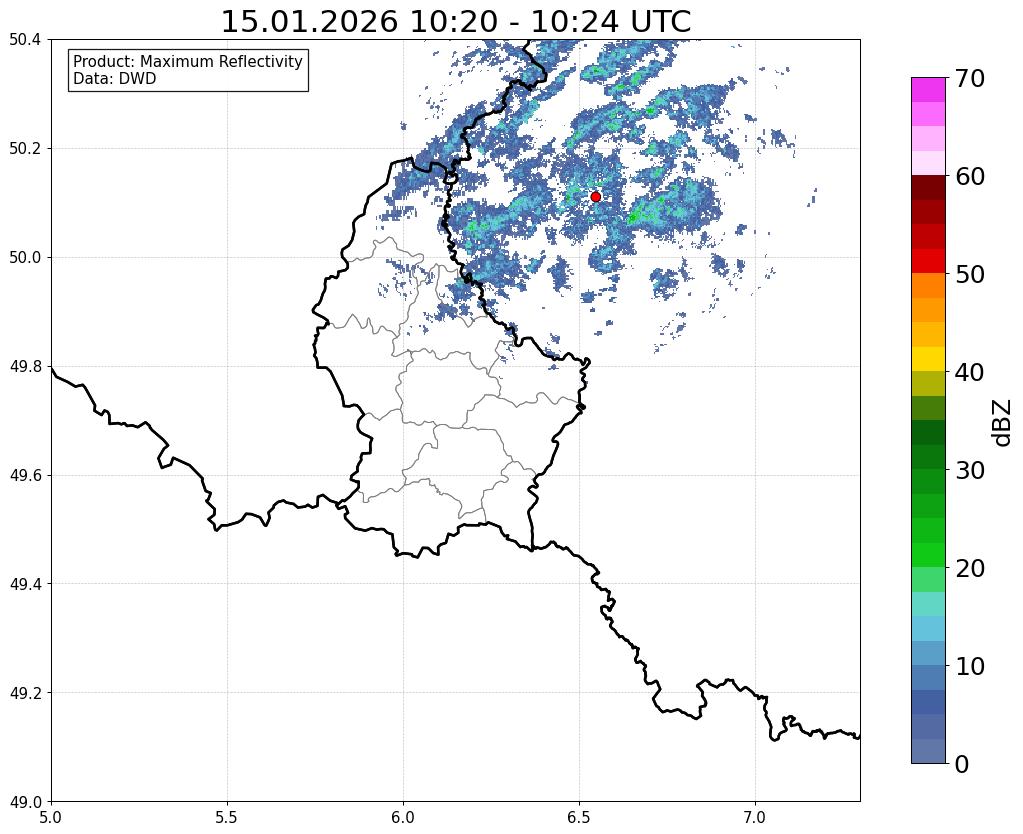Click the red station marker dot
Image resolution: width=1023 pixels, height=834 pixels.
595,196
